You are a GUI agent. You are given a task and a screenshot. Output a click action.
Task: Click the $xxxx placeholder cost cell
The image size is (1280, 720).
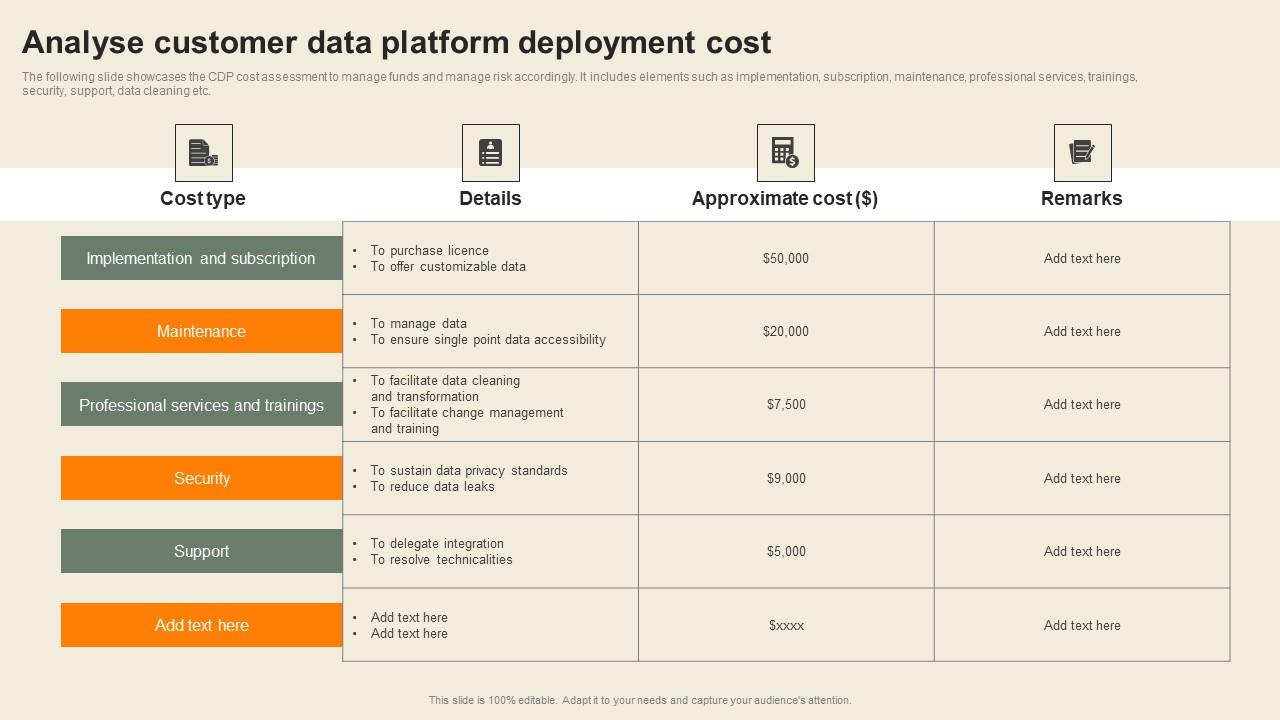click(786, 625)
